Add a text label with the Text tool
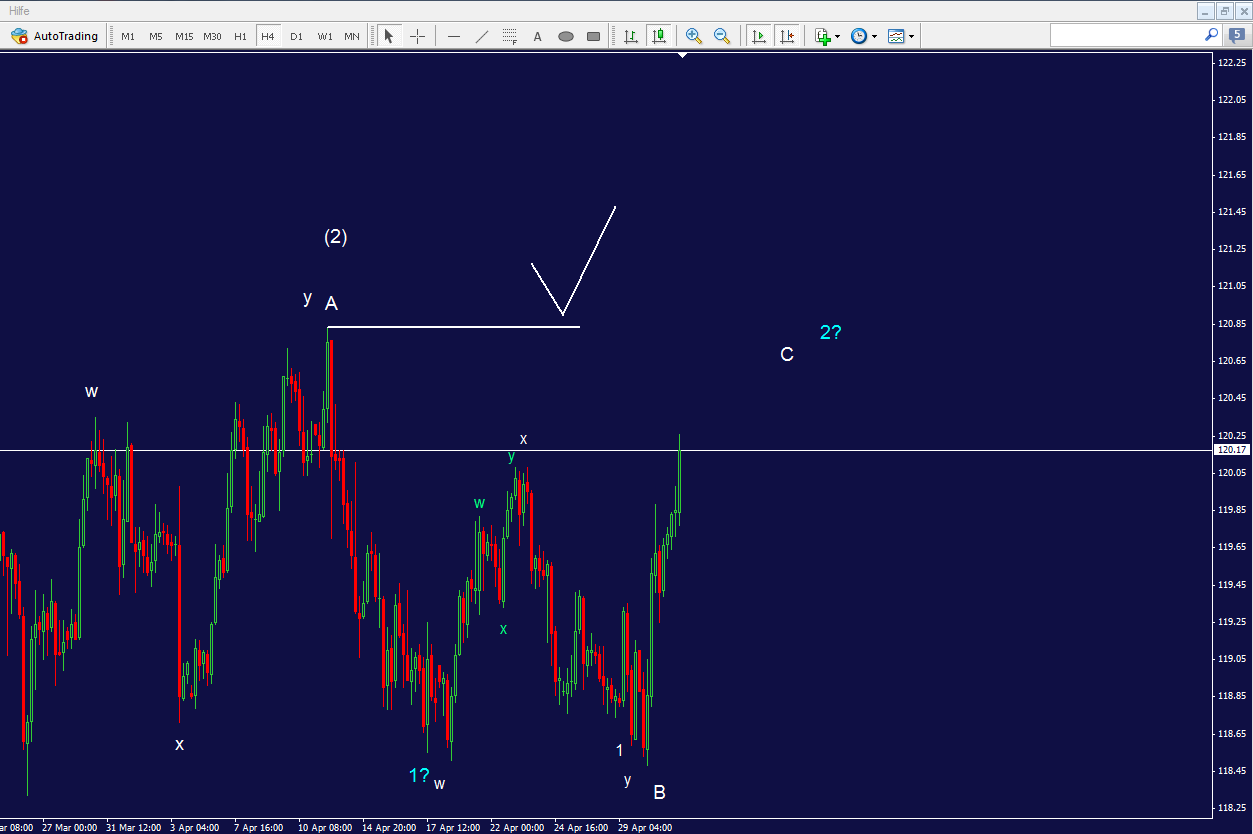This screenshot has height=834, width=1253. tap(537, 36)
